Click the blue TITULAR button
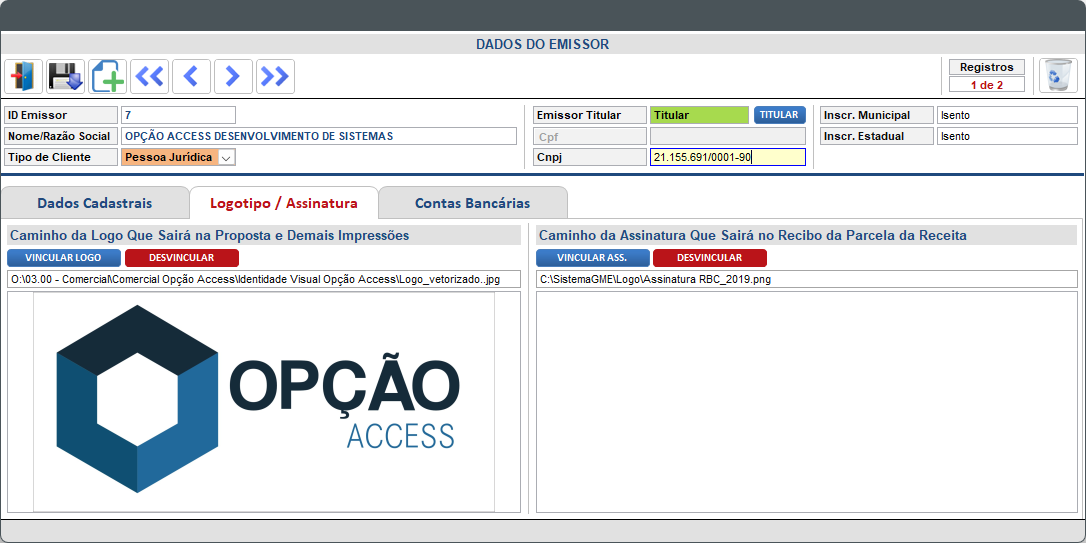 [x=780, y=115]
